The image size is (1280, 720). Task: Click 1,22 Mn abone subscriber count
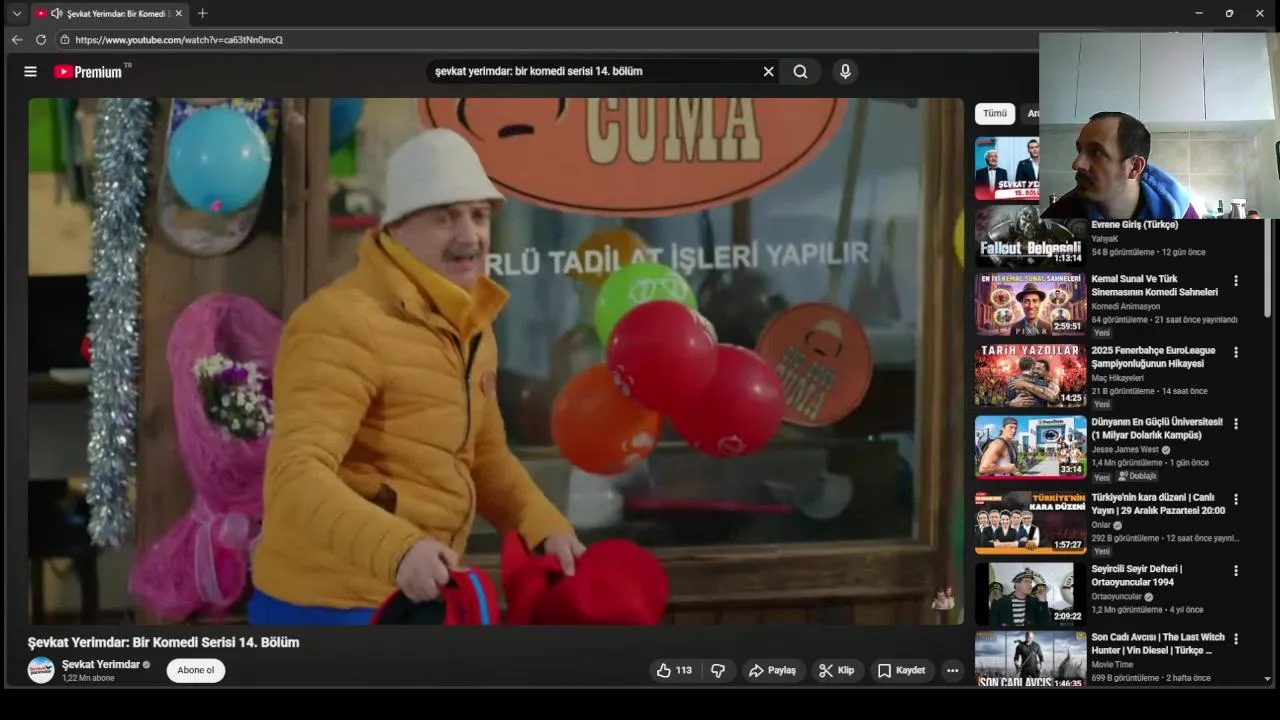click(88, 678)
